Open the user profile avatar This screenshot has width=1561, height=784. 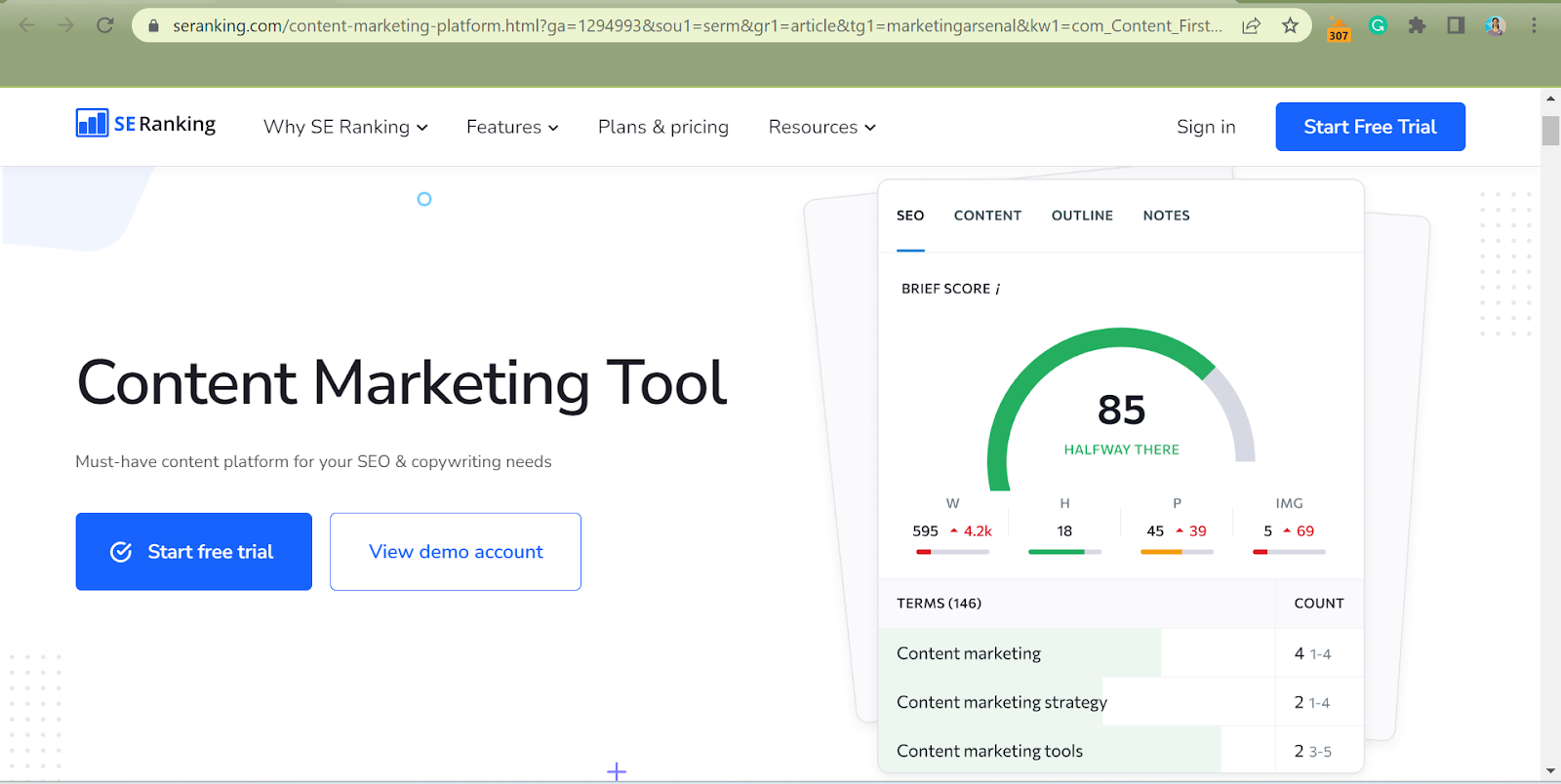click(x=1495, y=25)
